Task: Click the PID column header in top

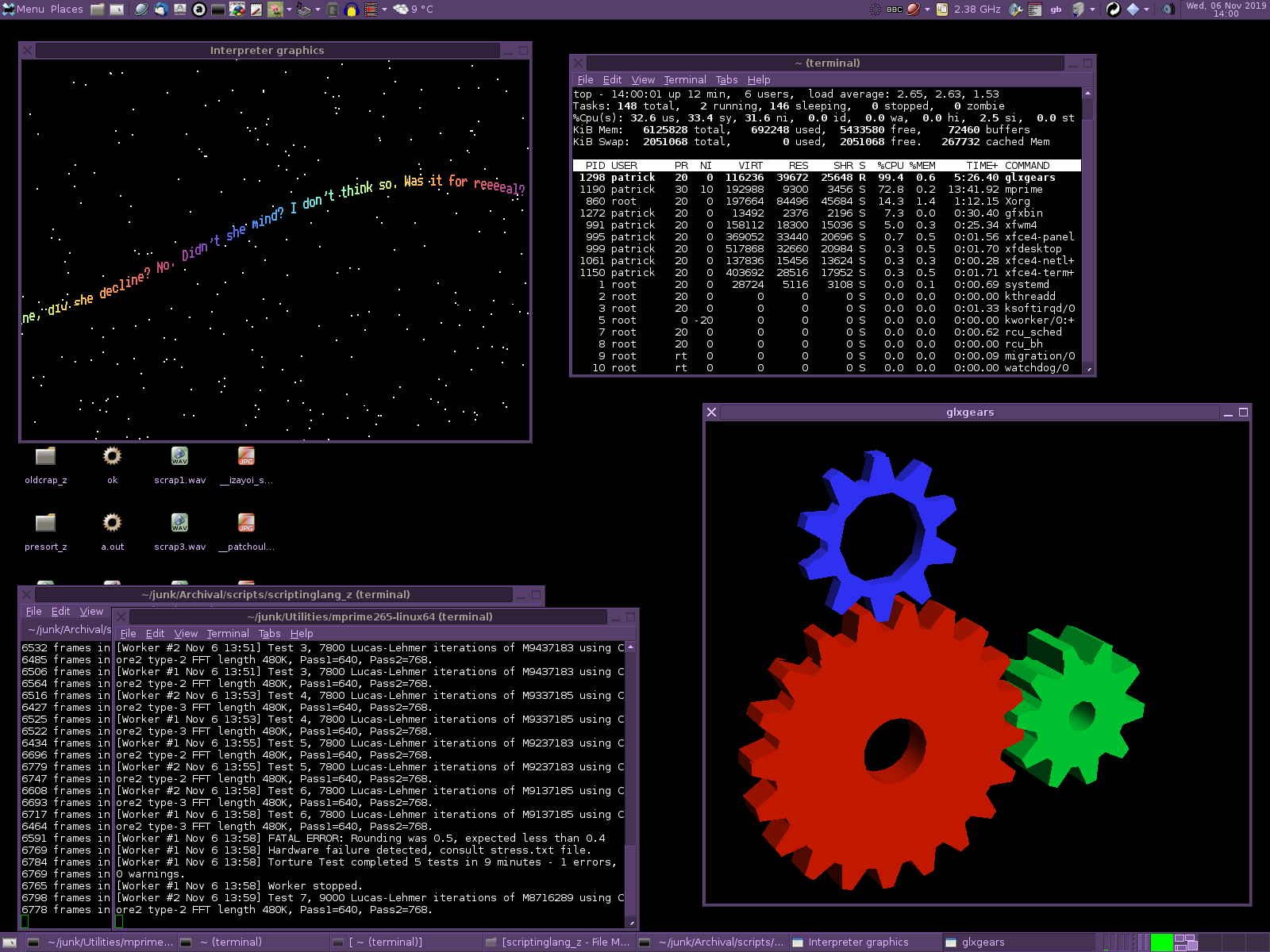Action: point(595,165)
